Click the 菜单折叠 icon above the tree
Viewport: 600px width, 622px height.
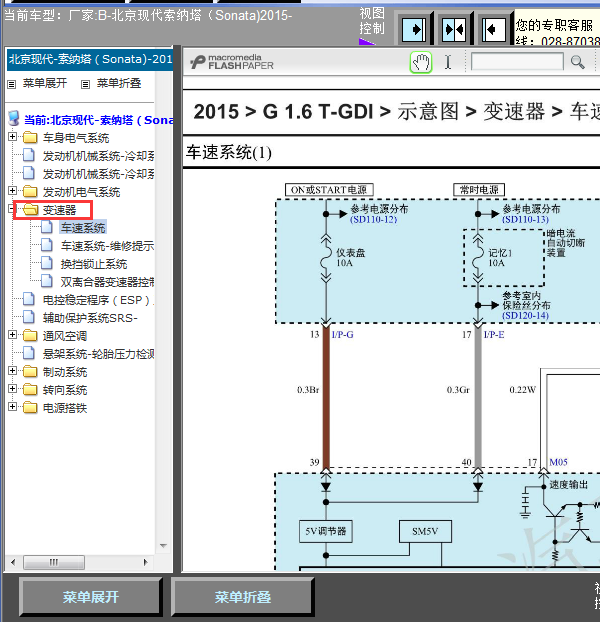(85, 84)
